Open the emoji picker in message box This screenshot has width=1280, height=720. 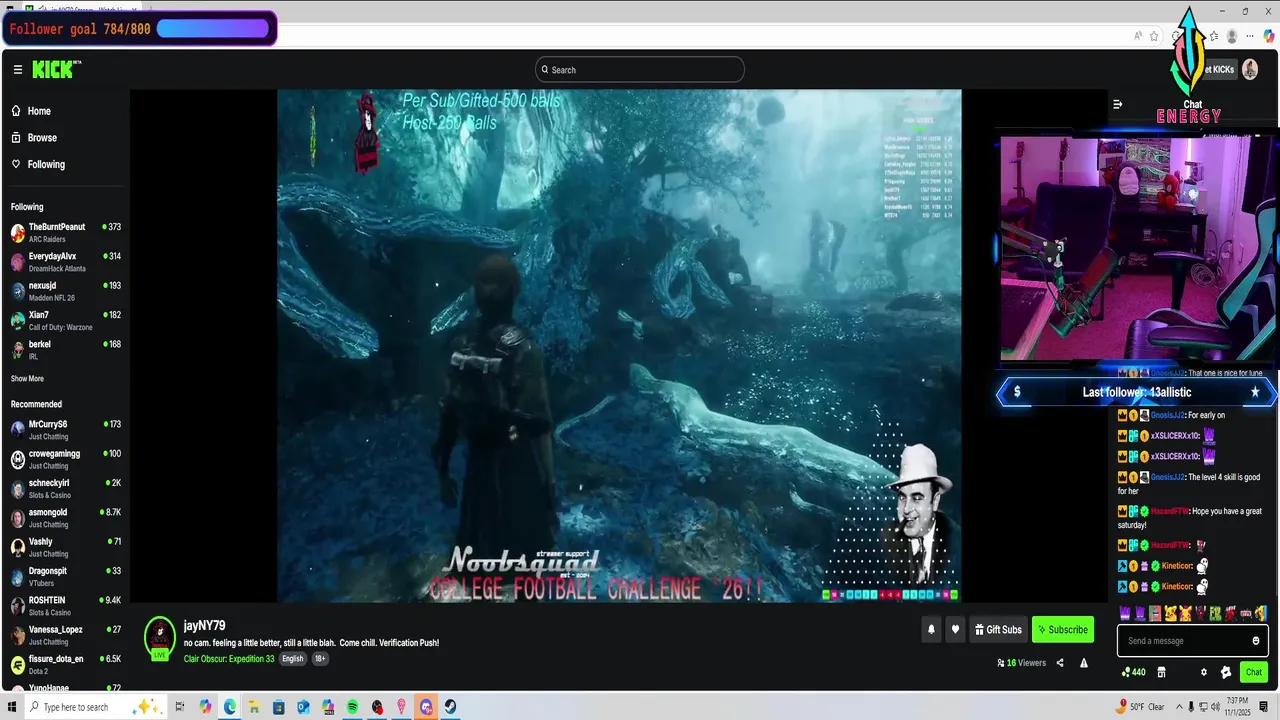pyautogui.click(x=1256, y=641)
